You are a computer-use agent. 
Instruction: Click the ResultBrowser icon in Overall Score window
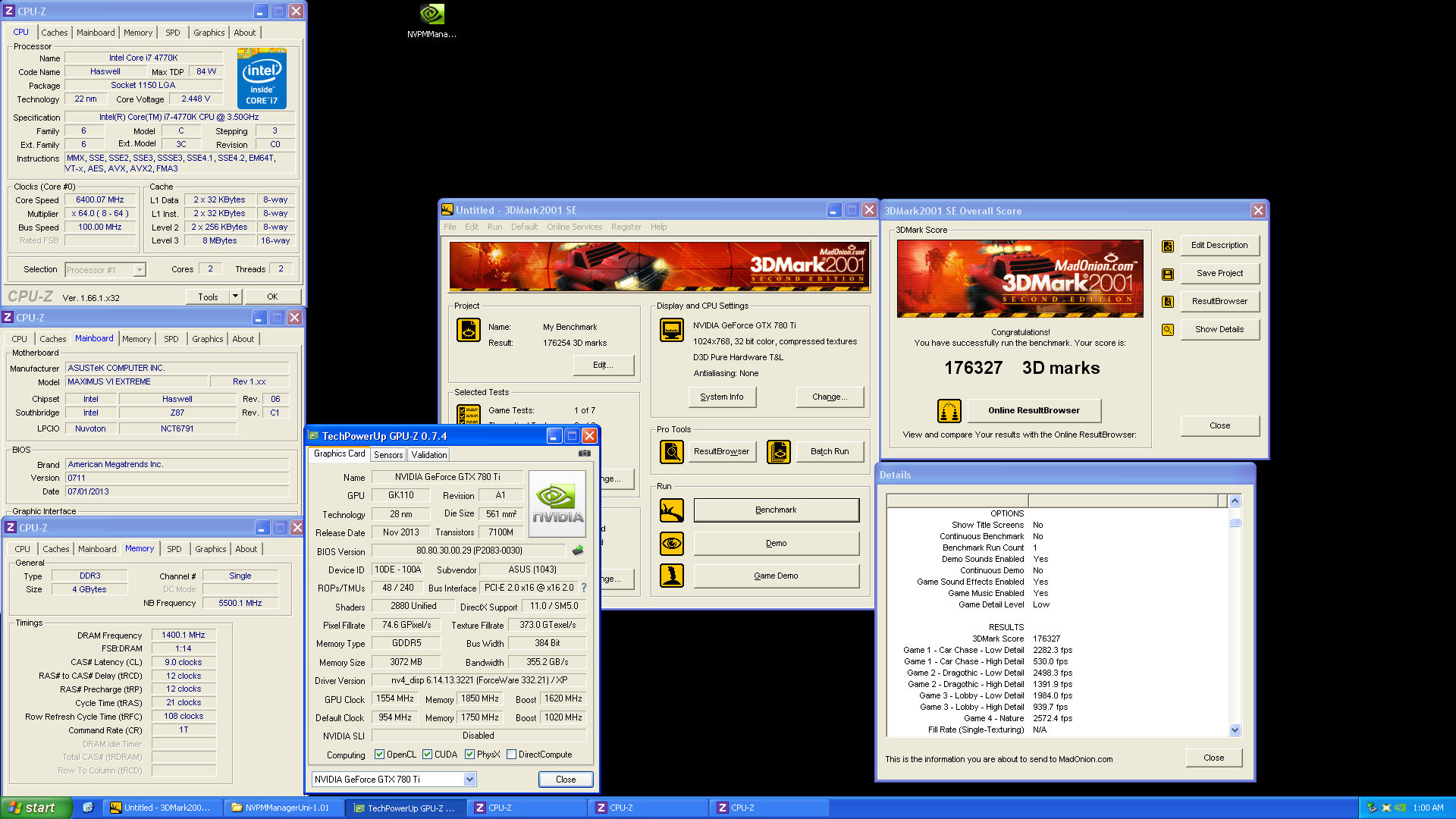[x=1168, y=302]
